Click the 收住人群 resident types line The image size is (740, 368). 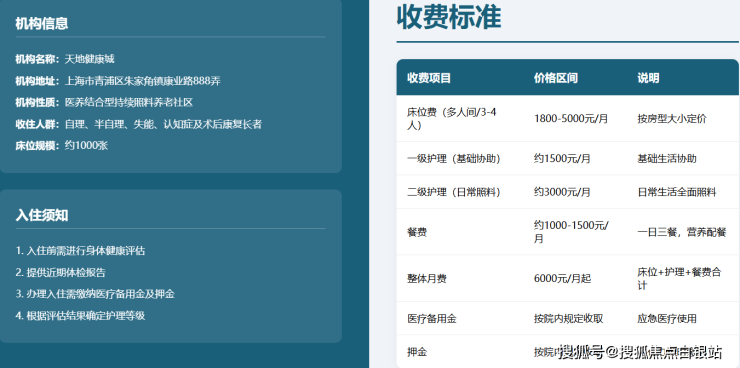click(138, 124)
